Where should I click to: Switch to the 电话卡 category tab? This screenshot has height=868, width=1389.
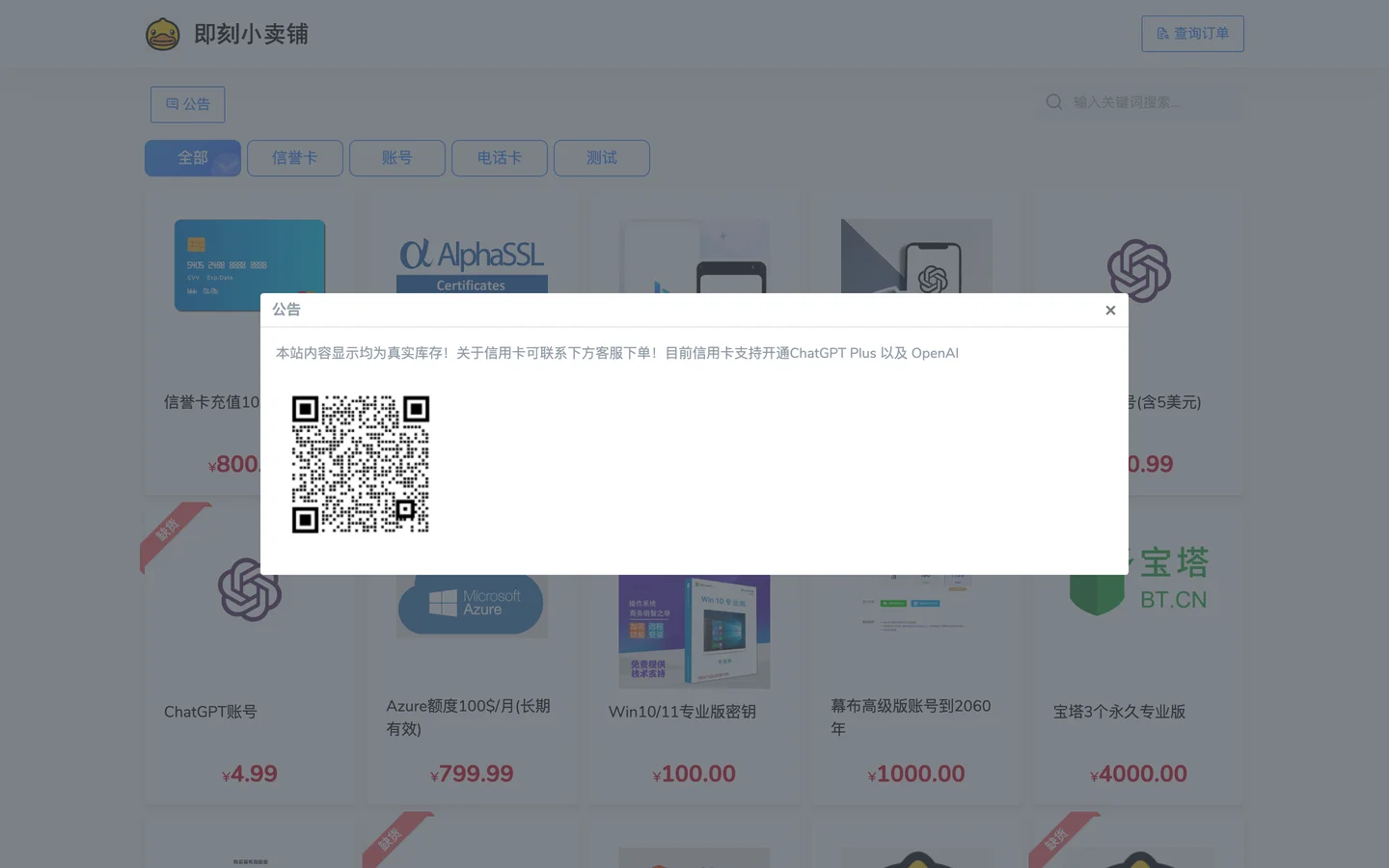point(500,158)
